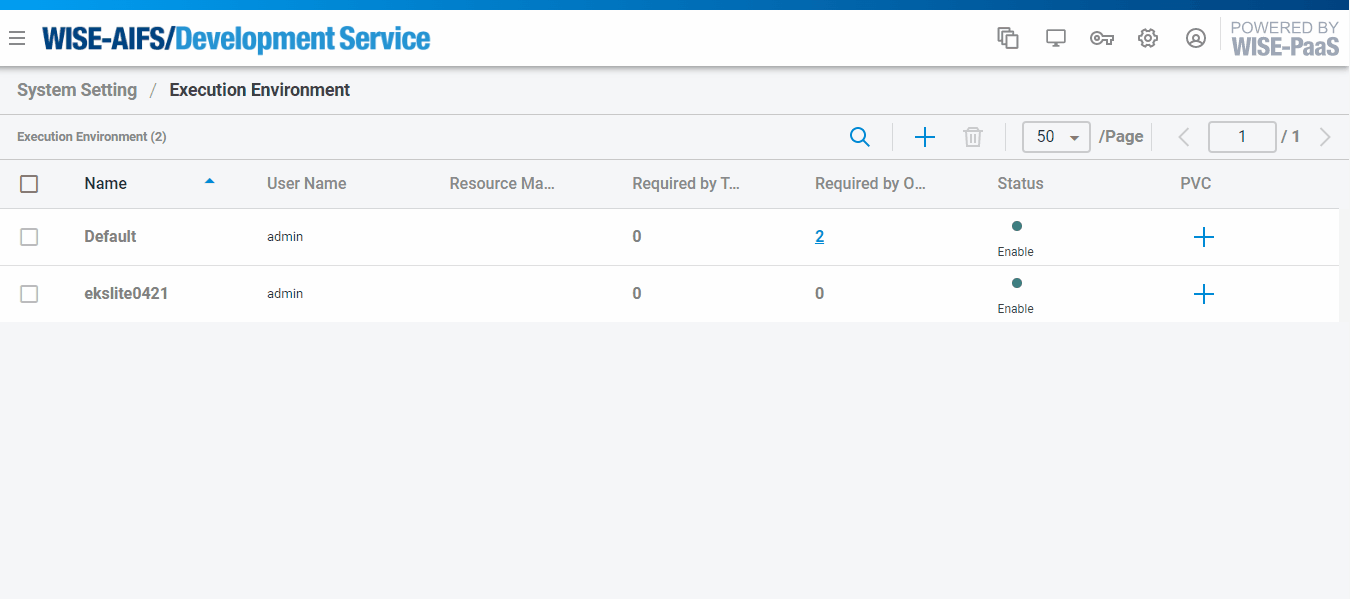Go to next page arrow
Image resolution: width=1350 pixels, height=599 pixels.
point(1325,137)
